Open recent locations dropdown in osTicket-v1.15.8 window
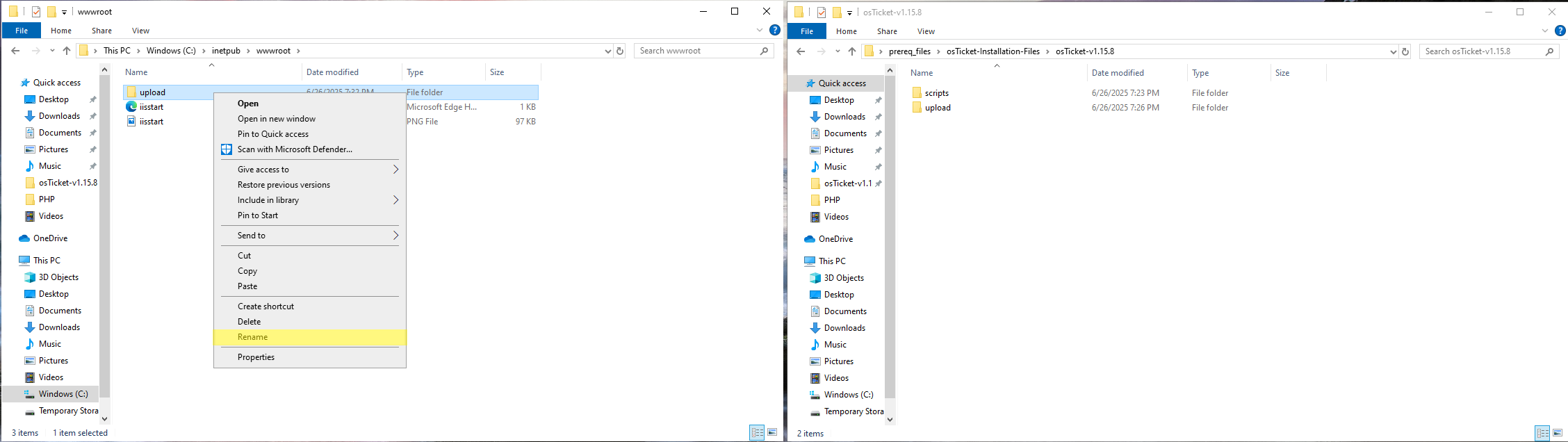This screenshot has height=442, width=1568. pyautogui.click(x=838, y=51)
